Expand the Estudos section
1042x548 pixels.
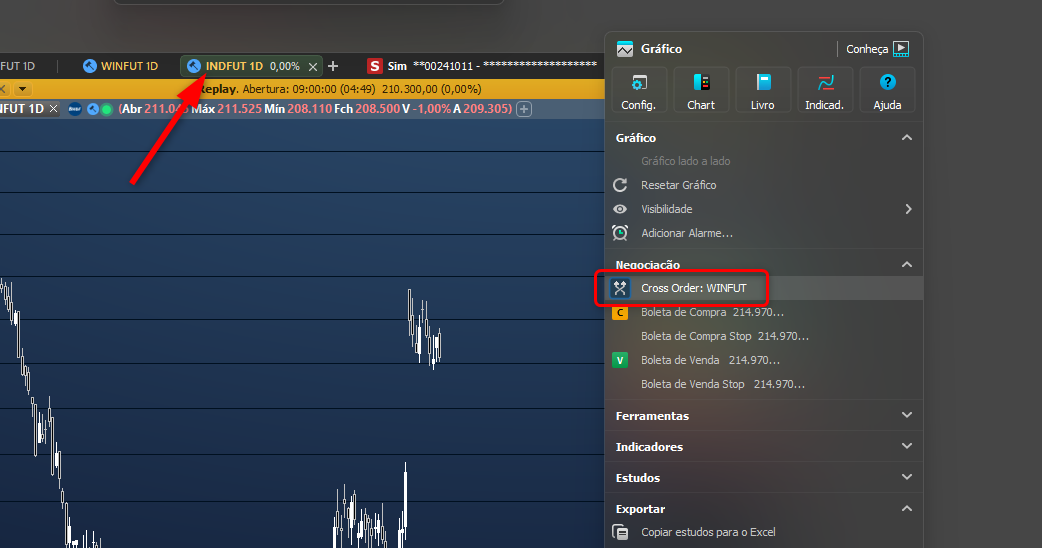pos(906,477)
